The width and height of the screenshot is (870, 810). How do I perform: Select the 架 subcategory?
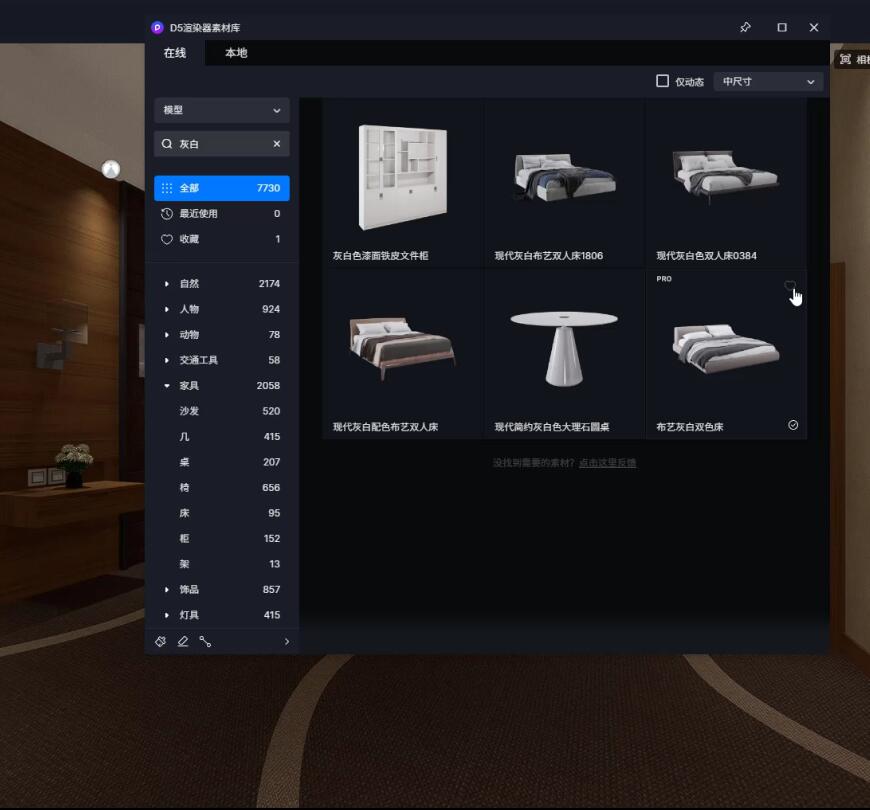221,564
